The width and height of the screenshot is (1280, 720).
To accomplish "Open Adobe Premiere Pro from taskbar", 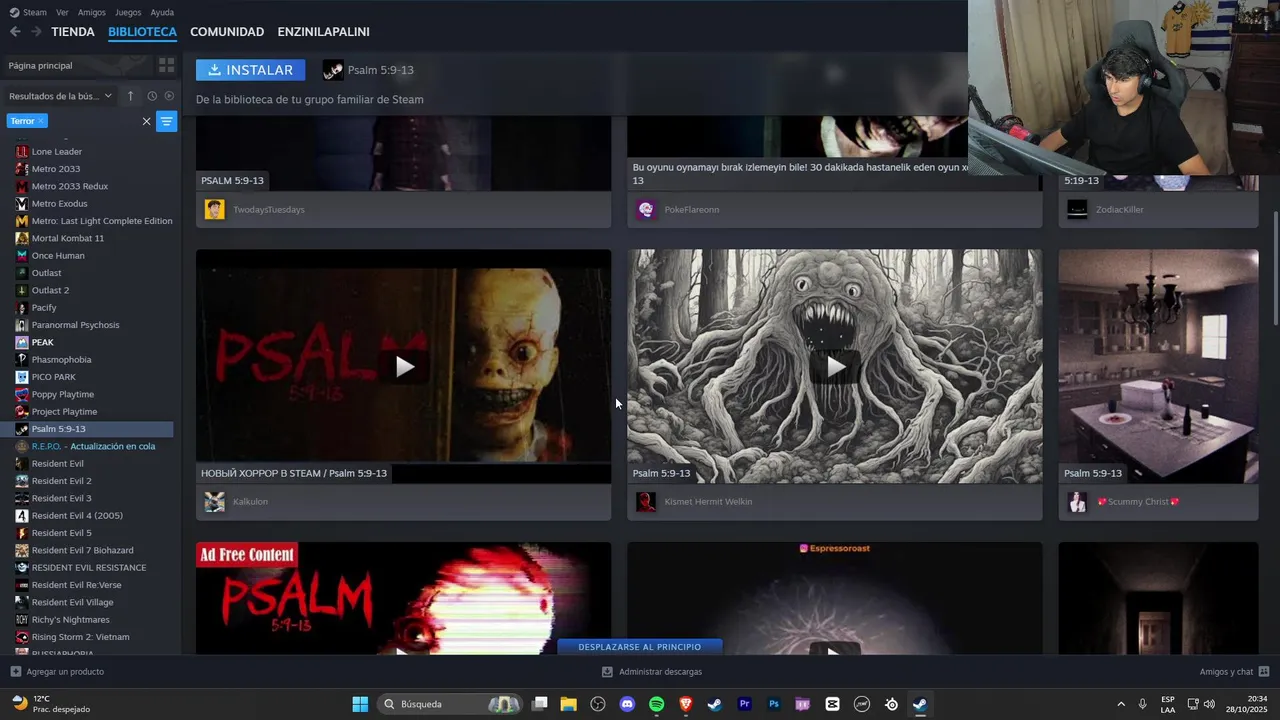I will pos(744,704).
